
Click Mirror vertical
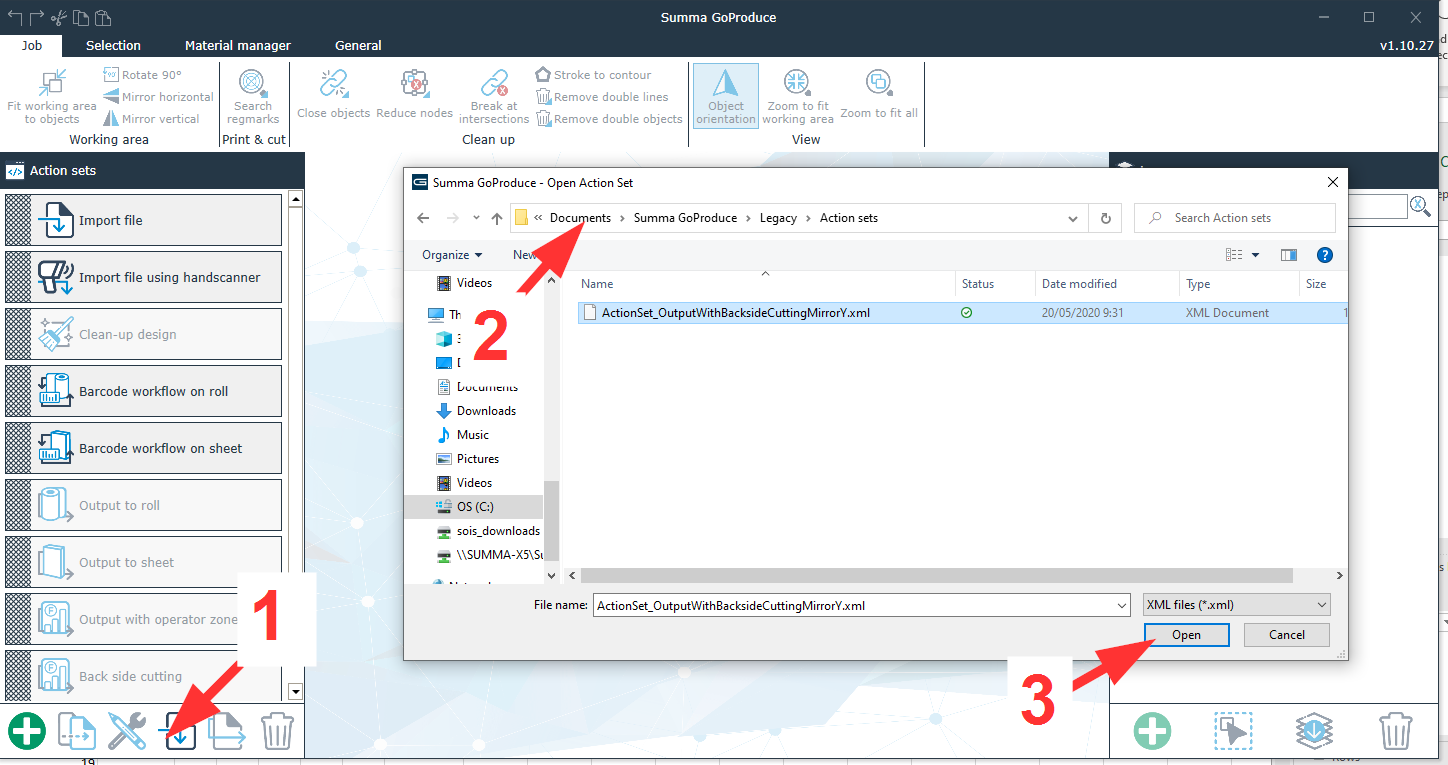151,119
